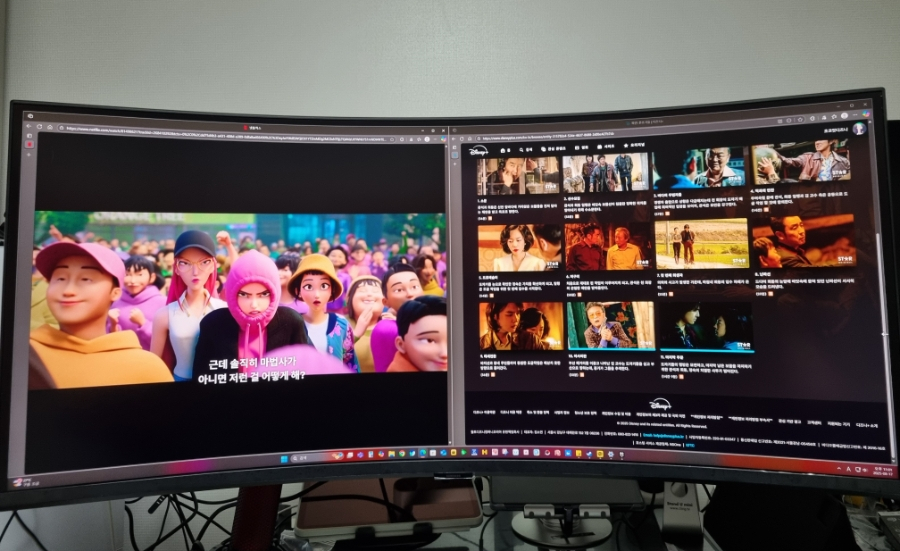Screen dimensions: 900x551
Task: Play Disney+ episode 8 thumbnail
Action: pyautogui.click(x=804, y=241)
